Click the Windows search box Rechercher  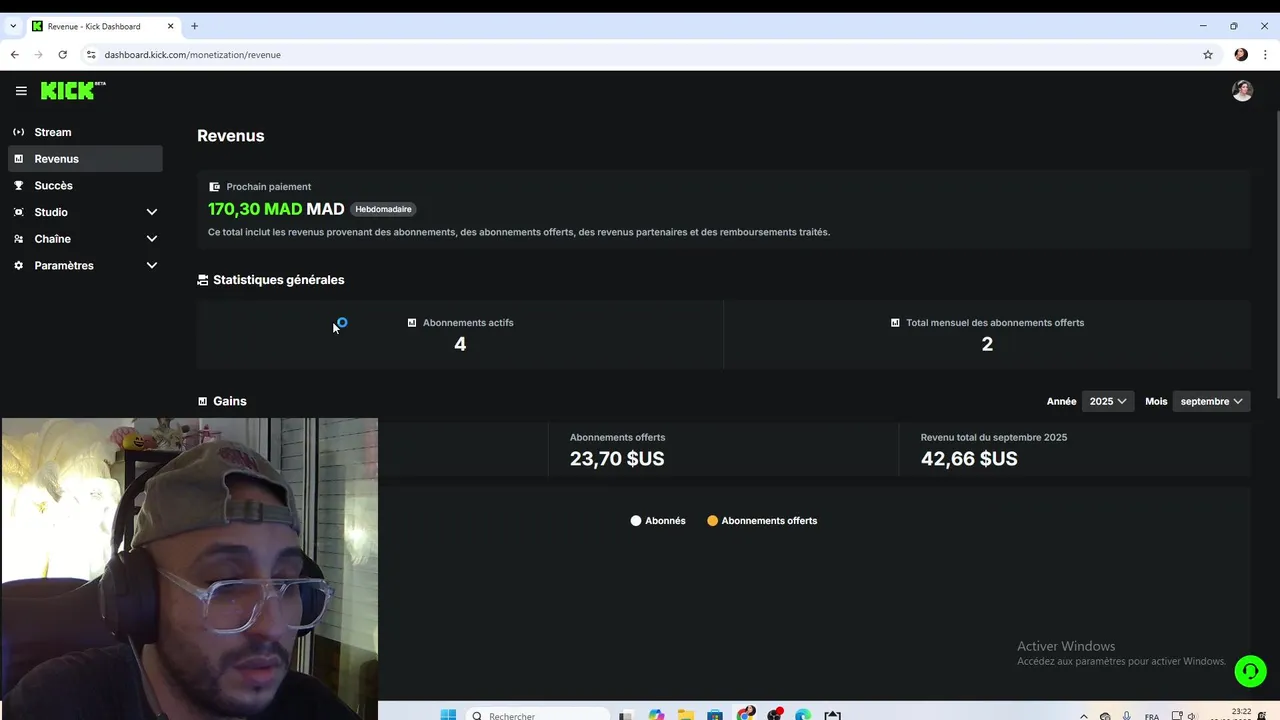tap(538, 715)
